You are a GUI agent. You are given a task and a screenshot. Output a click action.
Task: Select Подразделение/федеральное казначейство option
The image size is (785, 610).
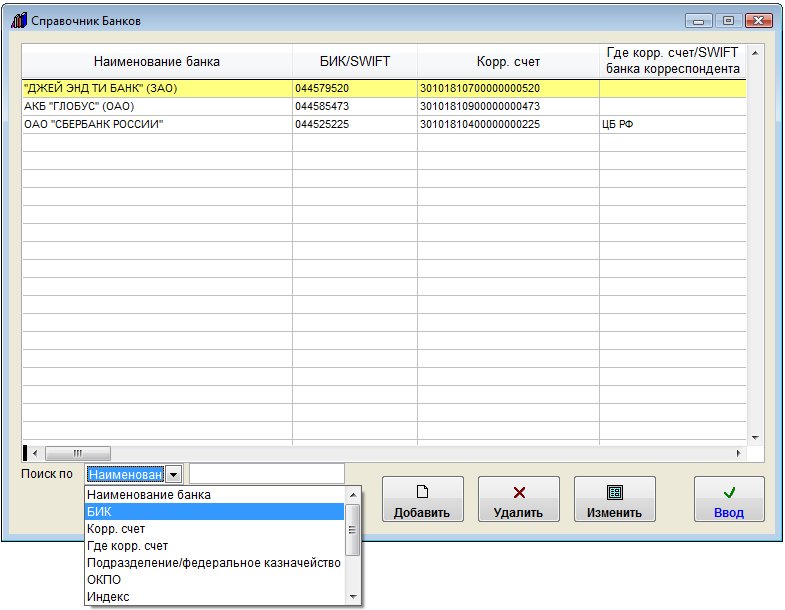pos(215,562)
